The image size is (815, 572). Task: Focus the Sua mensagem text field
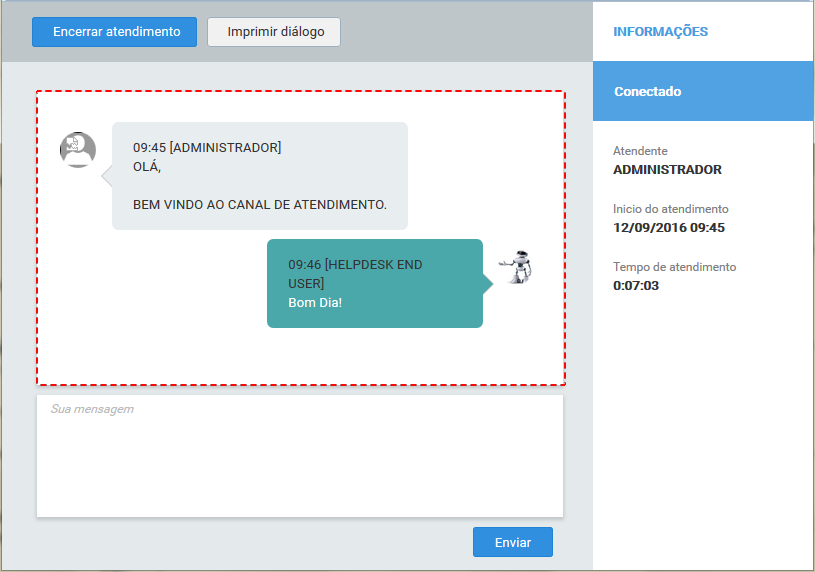pyautogui.click(x=300, y=456)
